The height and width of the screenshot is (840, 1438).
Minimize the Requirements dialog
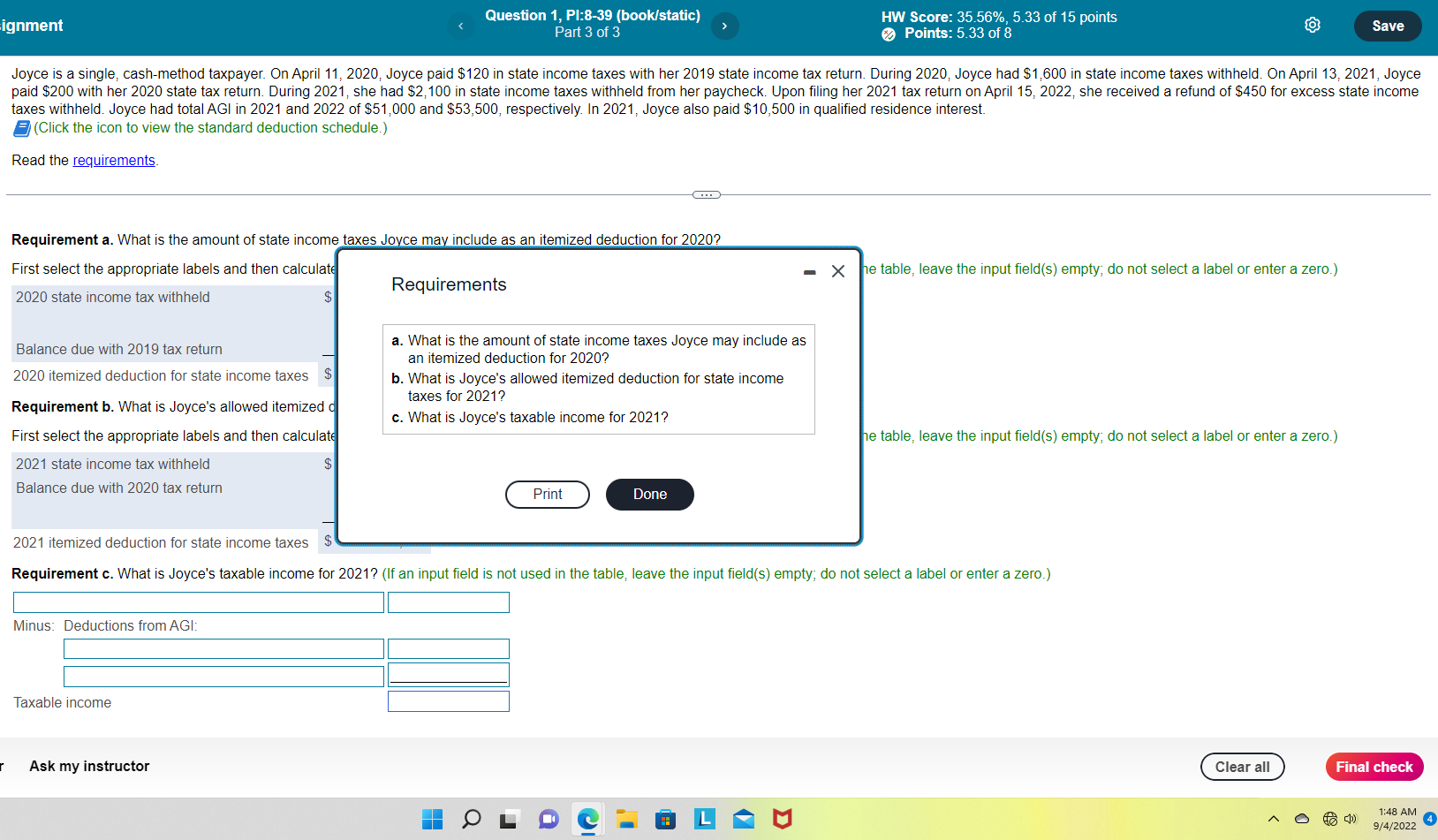(x=809, y=272)
